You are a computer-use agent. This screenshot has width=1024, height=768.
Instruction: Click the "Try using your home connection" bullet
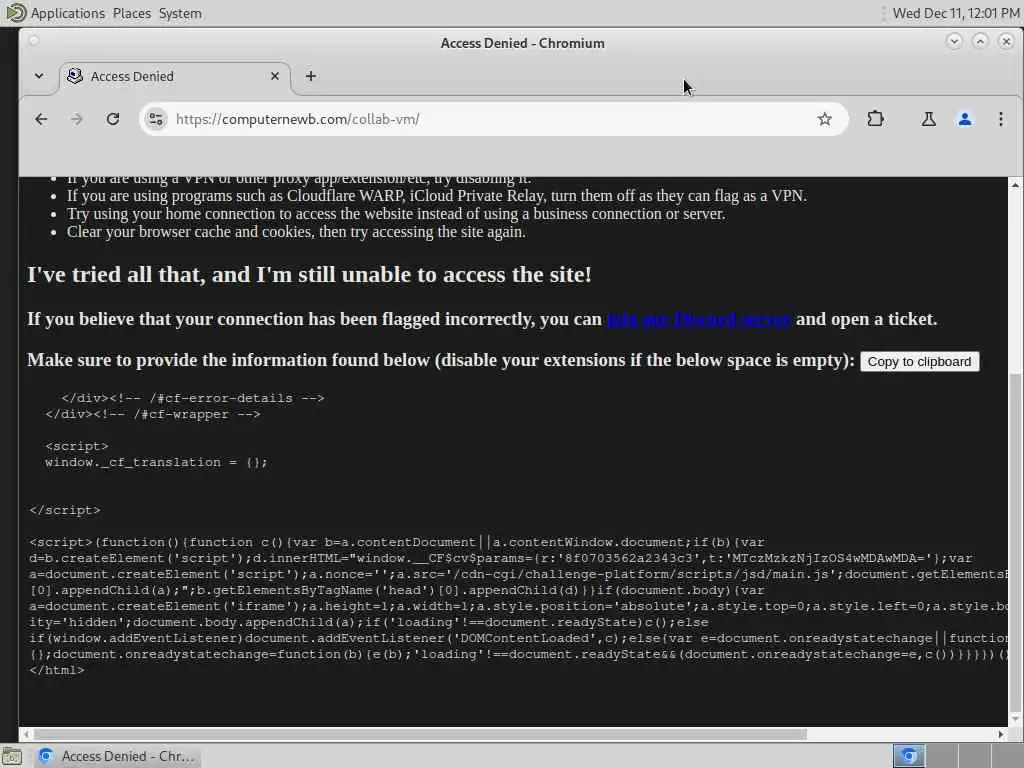point(396,214)
